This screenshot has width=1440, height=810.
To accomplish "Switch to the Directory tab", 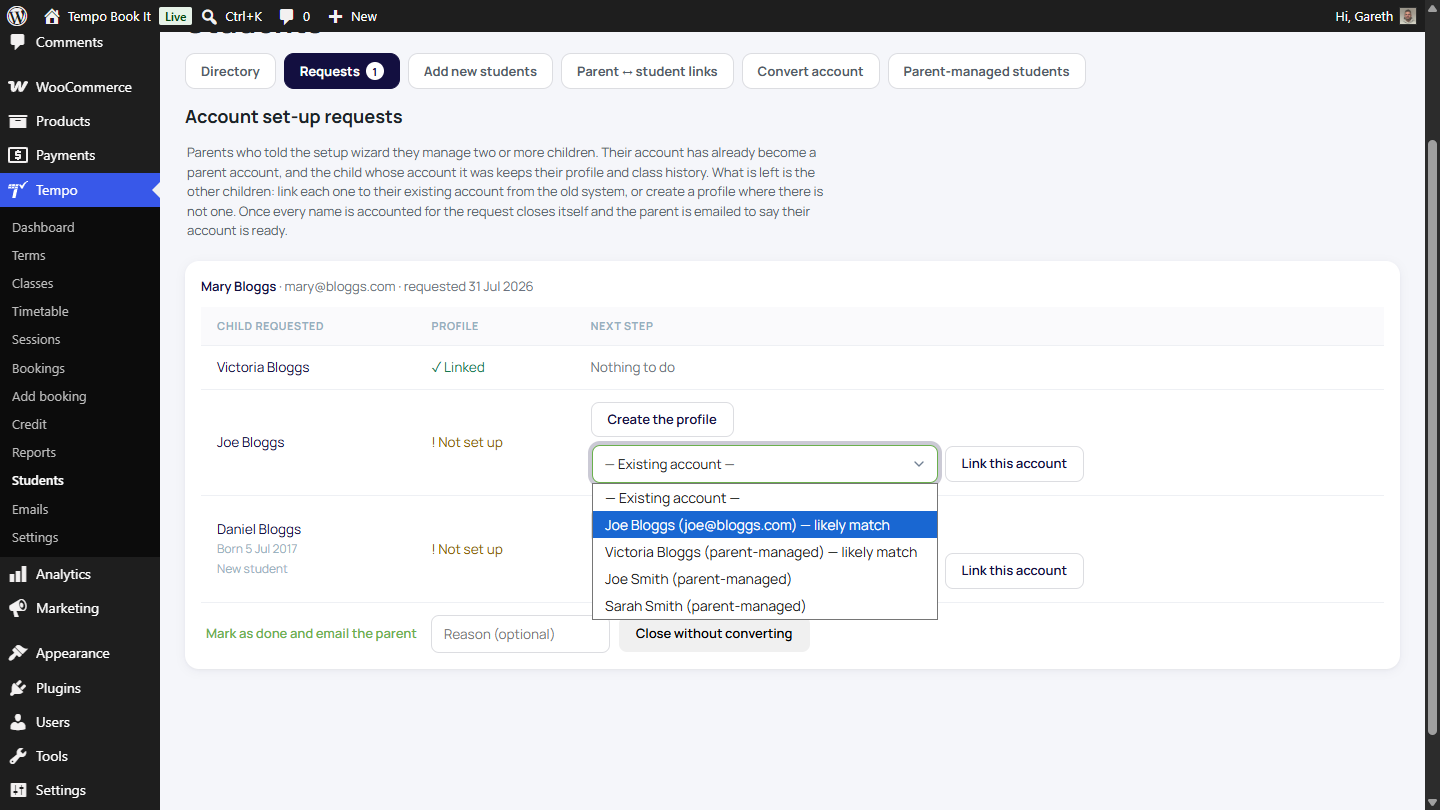I will tap(230, 71).
